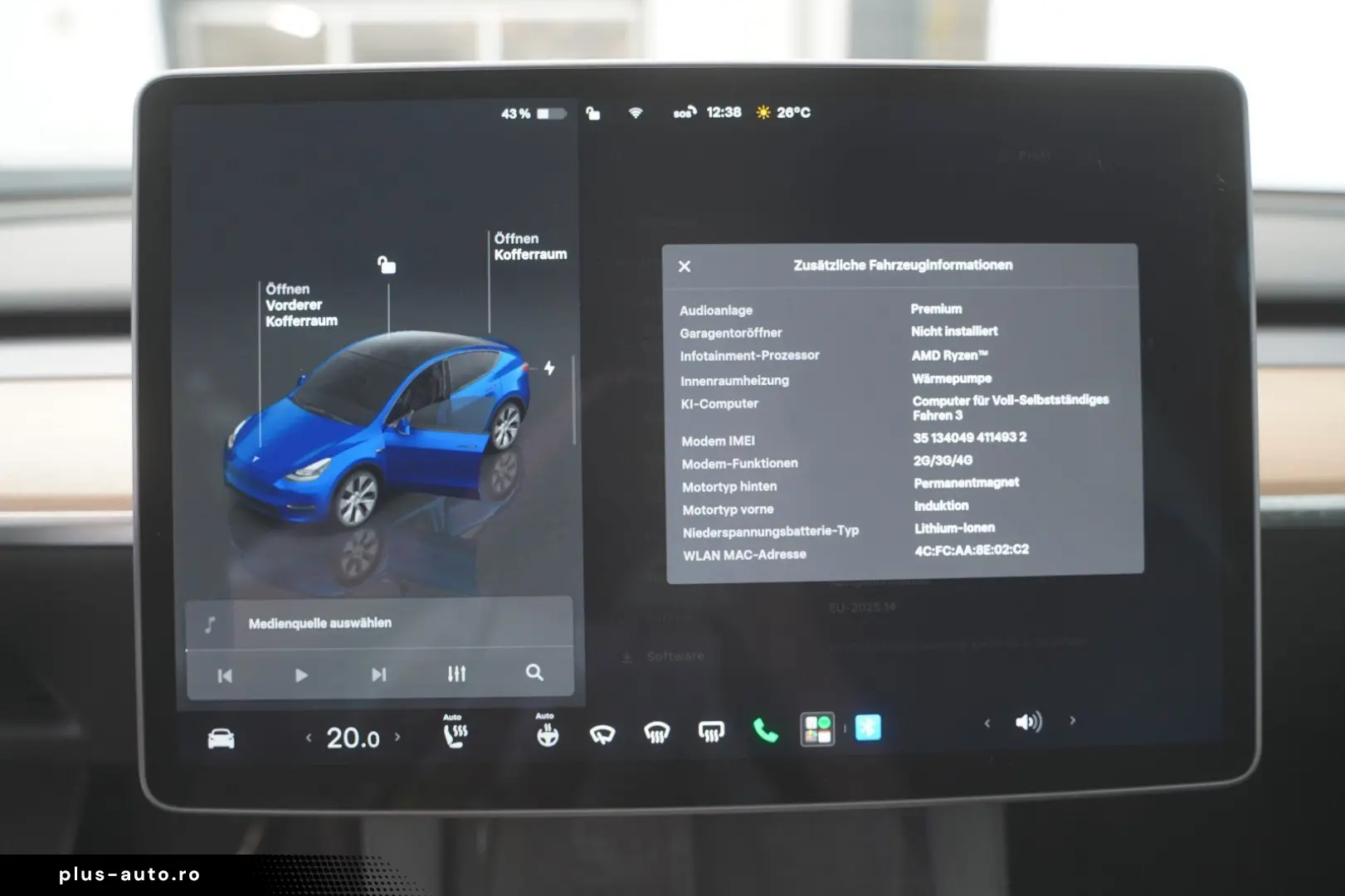
Task: Tap the 20.0 temperature setting
Action: 353,738
